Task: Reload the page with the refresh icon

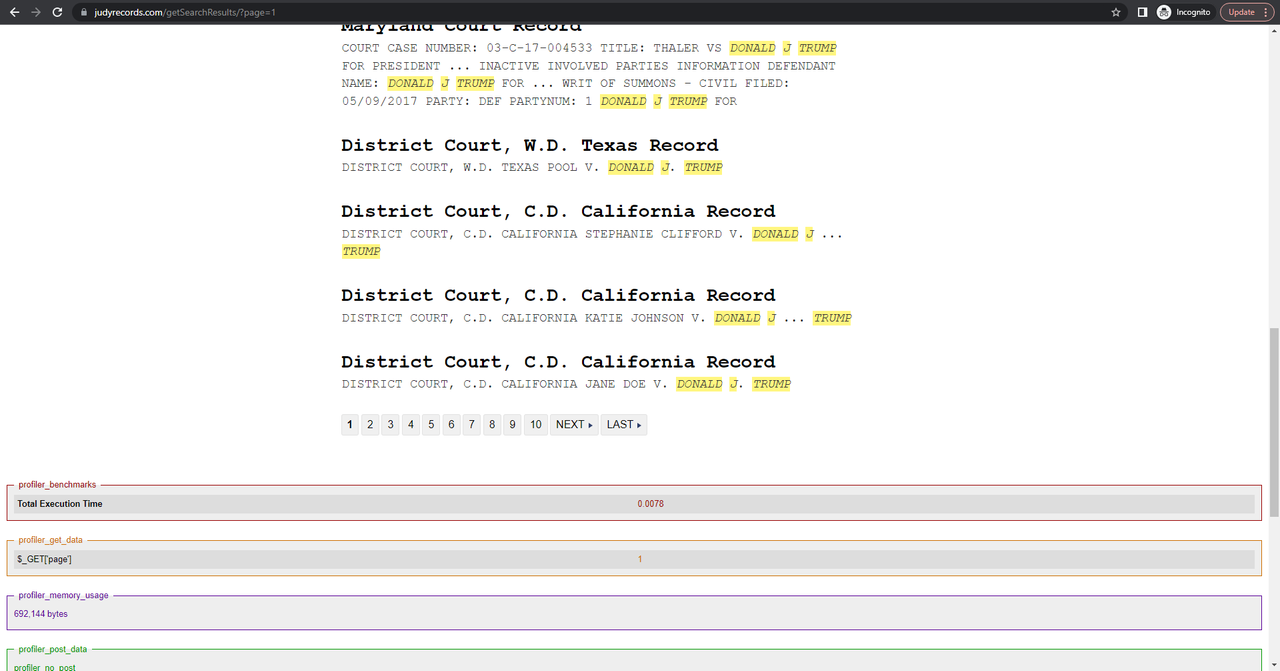Action: point(58,12)
